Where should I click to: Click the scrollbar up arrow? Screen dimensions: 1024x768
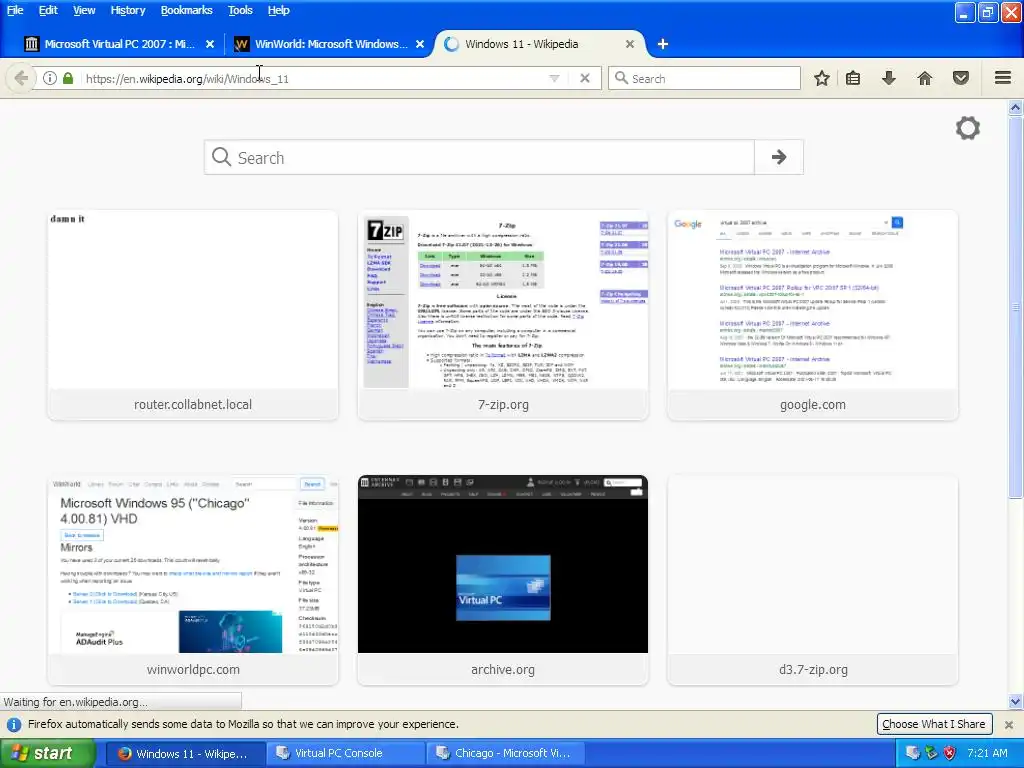(x=1016, y=108)
